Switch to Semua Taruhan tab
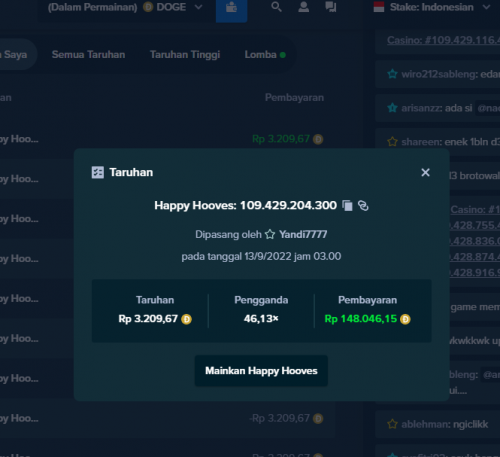The width and height of the screenshot is (500, 457). coord(88,55)
